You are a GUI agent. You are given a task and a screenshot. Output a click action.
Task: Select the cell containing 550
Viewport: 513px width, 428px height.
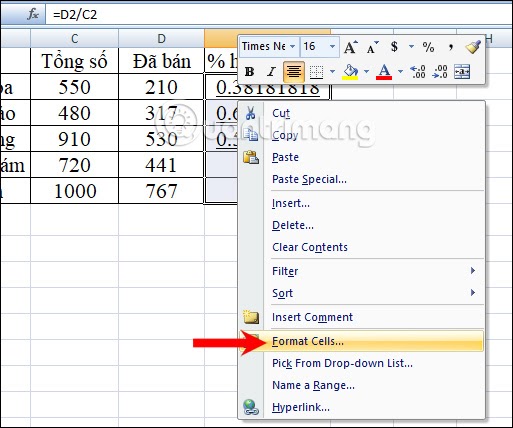click(74, 87)
